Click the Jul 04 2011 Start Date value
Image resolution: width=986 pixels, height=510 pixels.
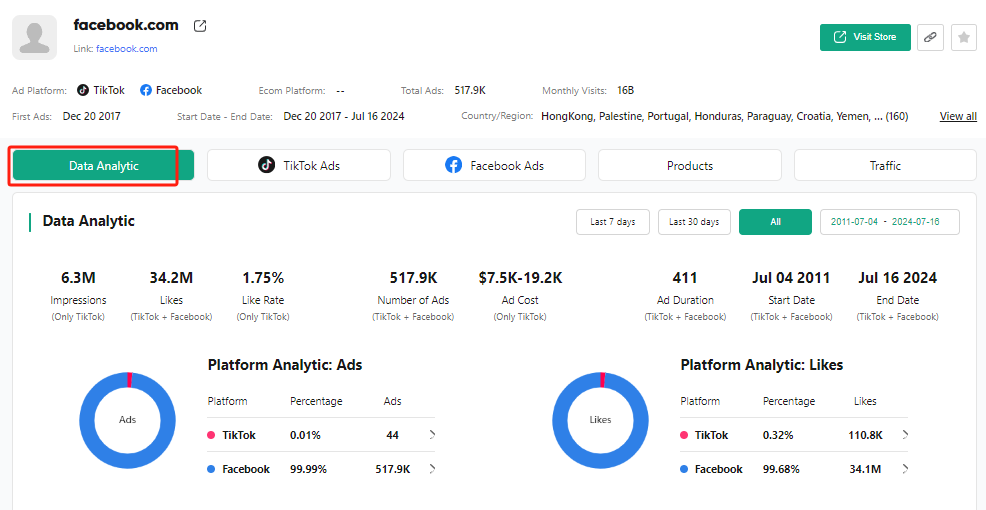(791, 277)
